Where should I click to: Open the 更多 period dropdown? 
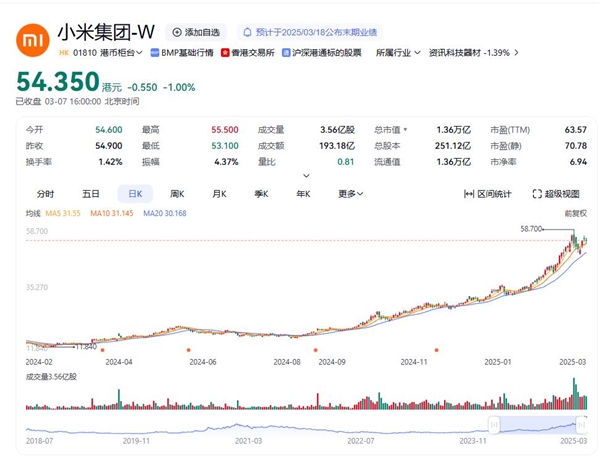(351, 194)
